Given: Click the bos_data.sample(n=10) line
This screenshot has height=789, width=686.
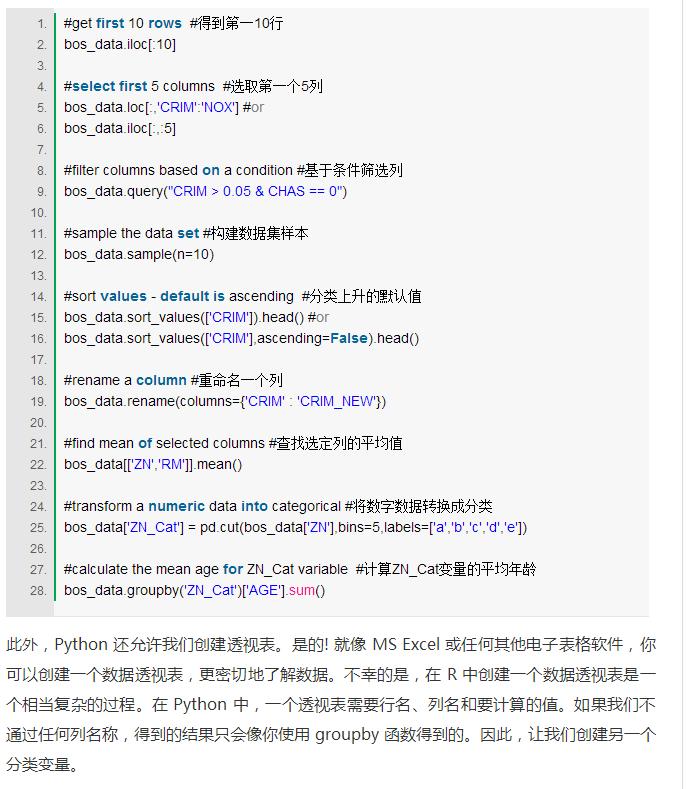Looking at the screenshot, I should 139,254.
